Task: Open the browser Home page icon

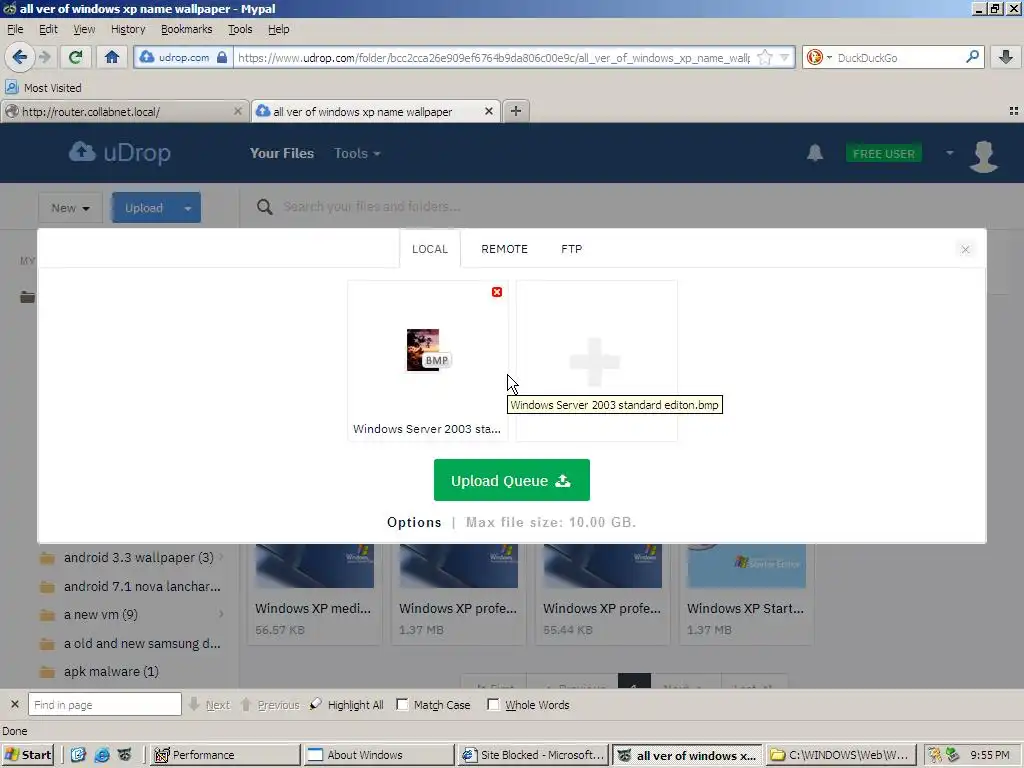Action: [112, 57]
